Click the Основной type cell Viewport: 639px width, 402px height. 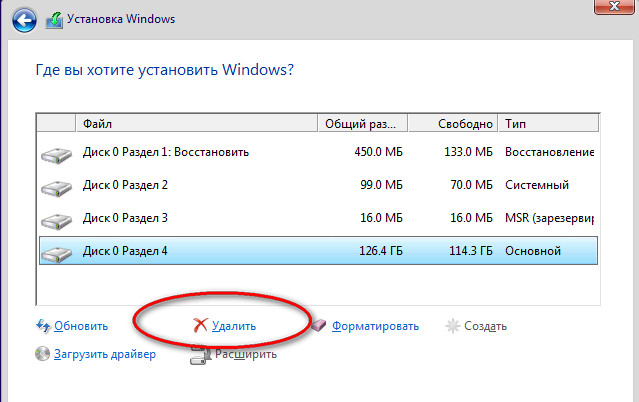(x=533, y=251)
